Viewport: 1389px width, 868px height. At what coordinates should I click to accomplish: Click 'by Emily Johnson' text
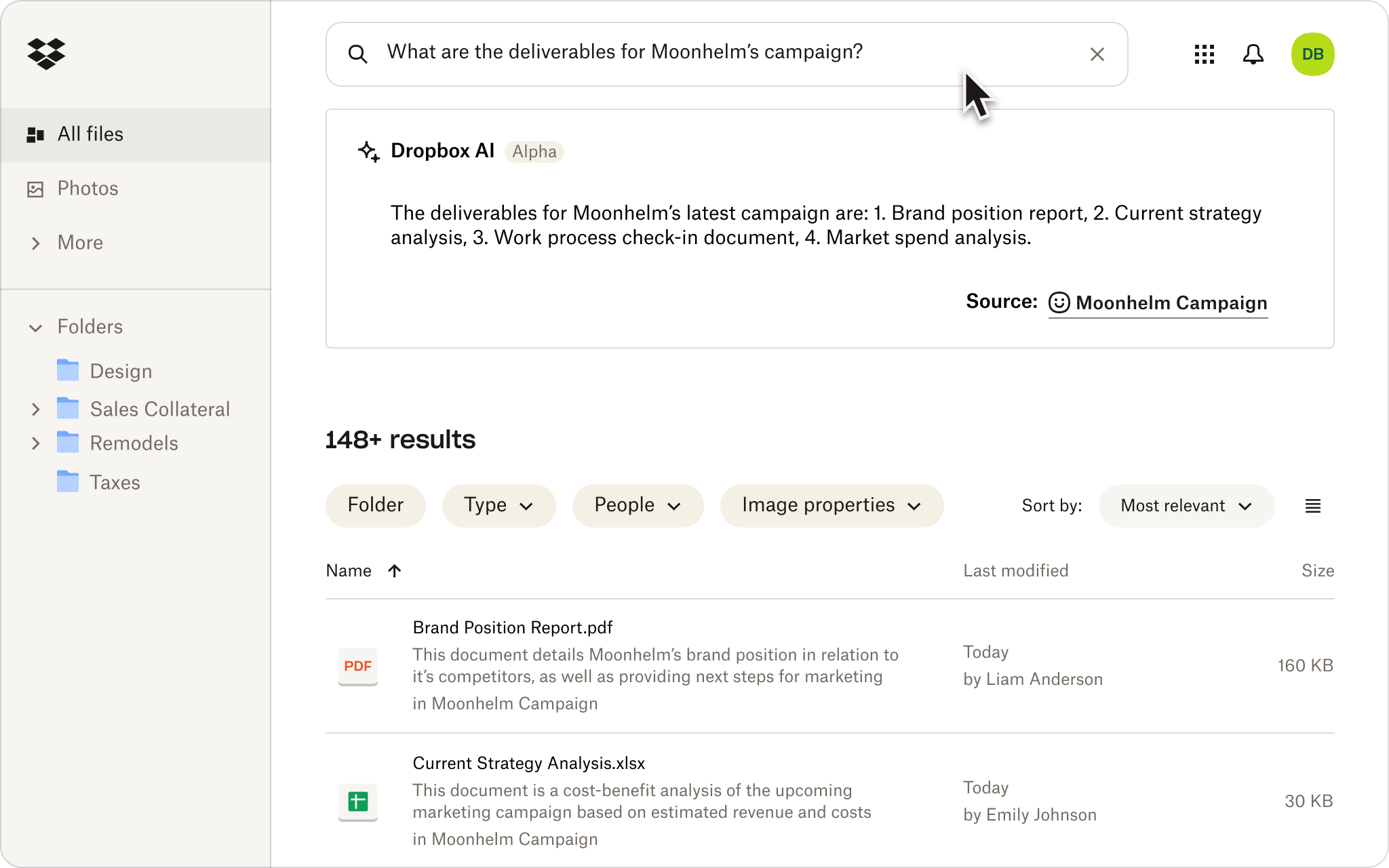point(1030,815)
